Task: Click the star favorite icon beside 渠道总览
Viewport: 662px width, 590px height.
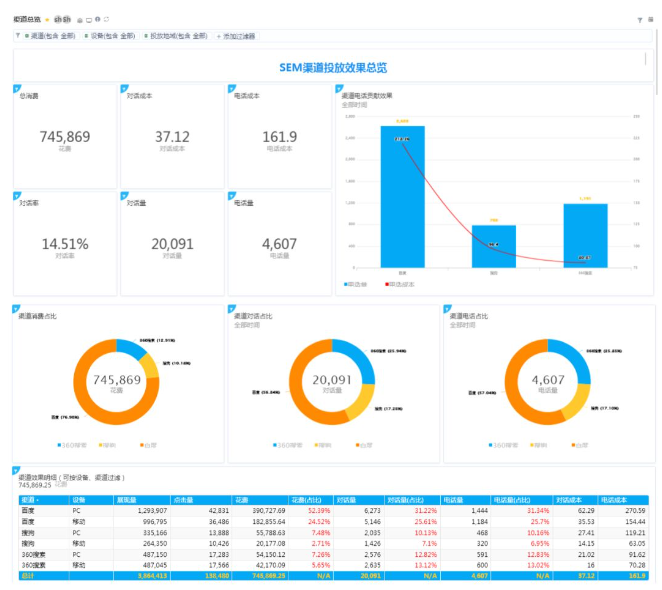Action: tap(47, 19)
